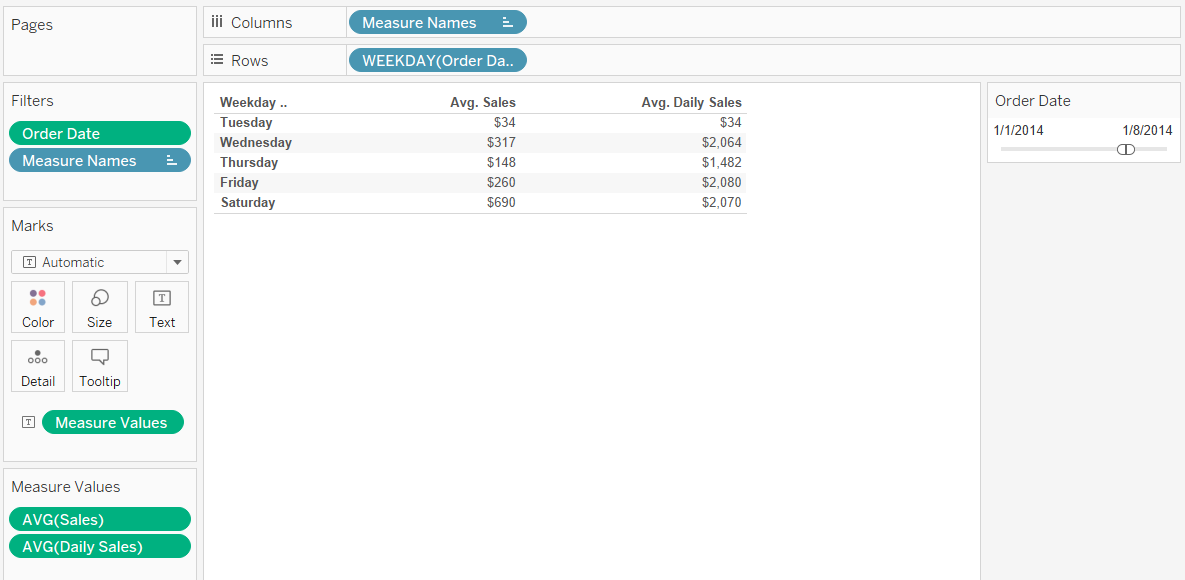
Task: Select the Saturday row label
Action: pyautogui.click(x=248, y=203)
